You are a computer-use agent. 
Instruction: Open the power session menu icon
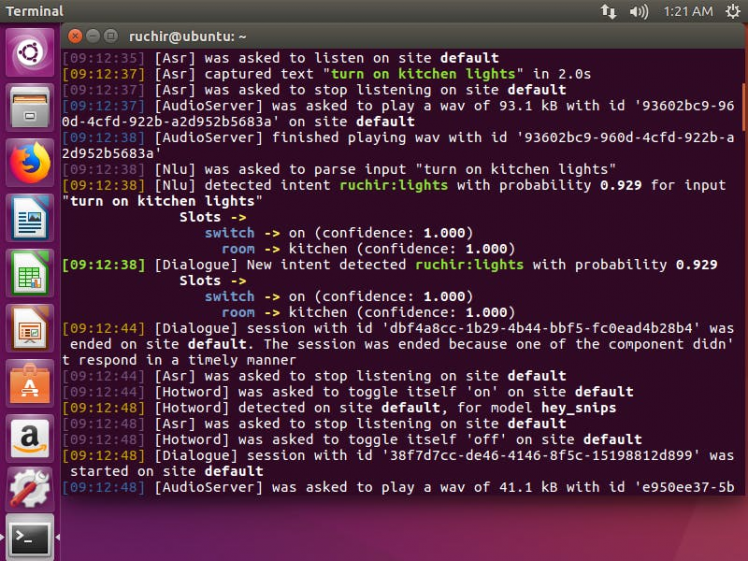[733, 11]
